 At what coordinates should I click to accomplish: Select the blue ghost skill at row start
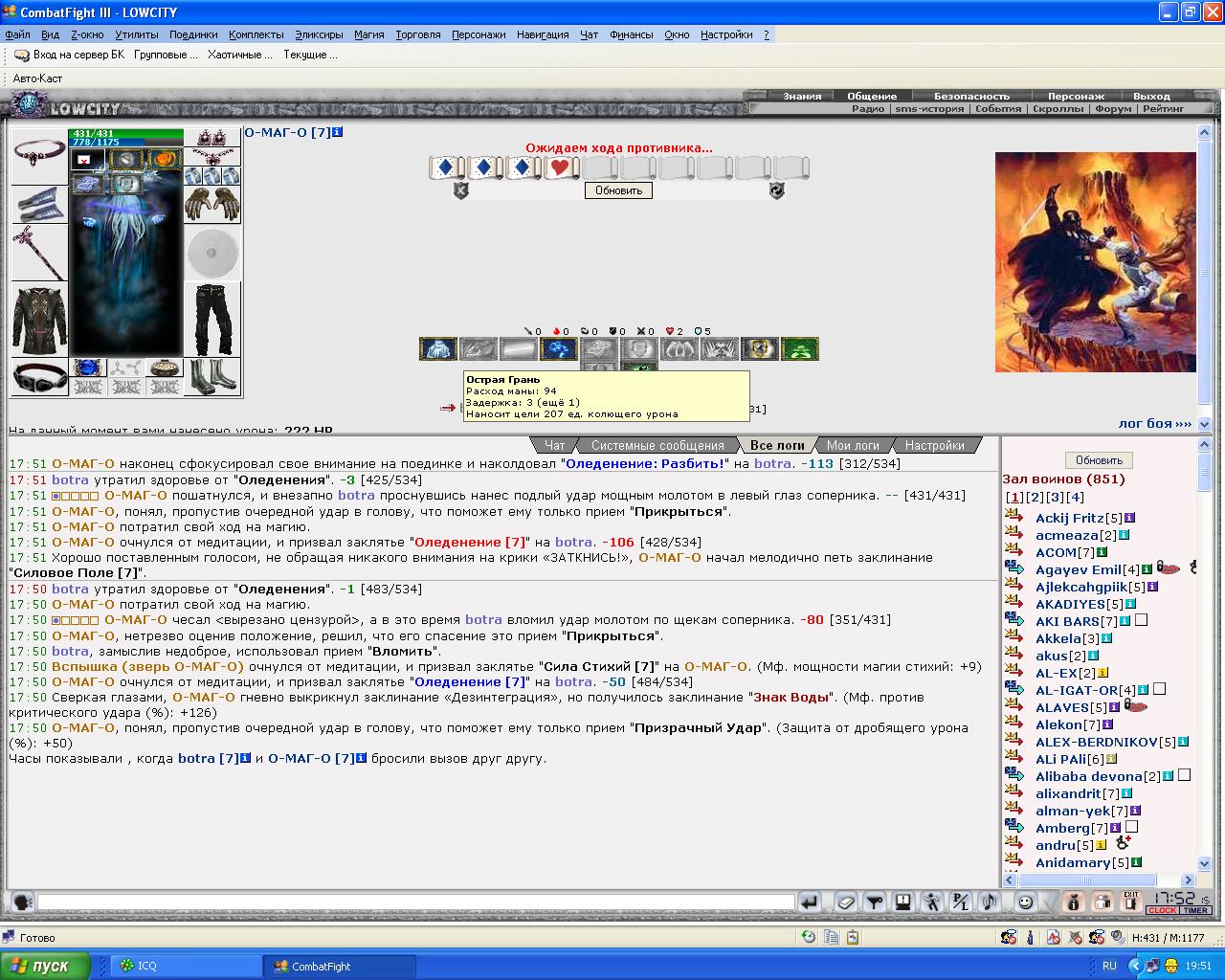438,349
